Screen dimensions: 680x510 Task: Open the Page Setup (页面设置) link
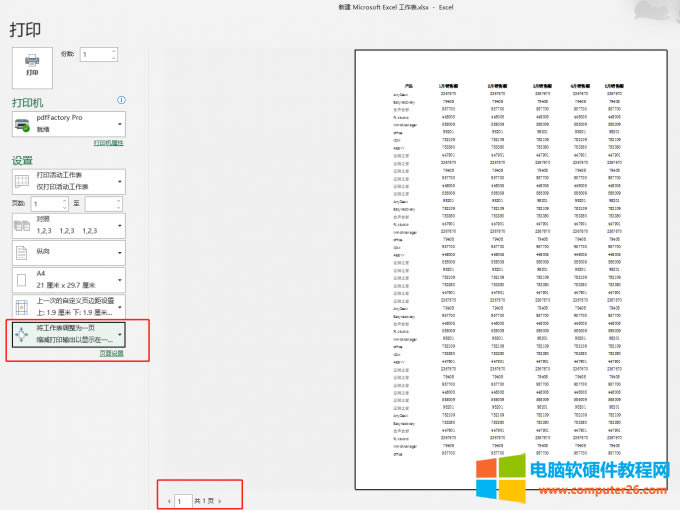111,354
